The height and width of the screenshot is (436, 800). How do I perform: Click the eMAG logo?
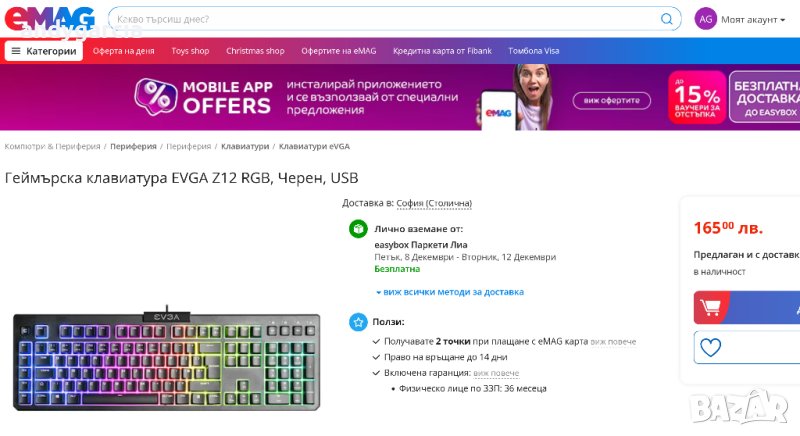pos(50,18)
